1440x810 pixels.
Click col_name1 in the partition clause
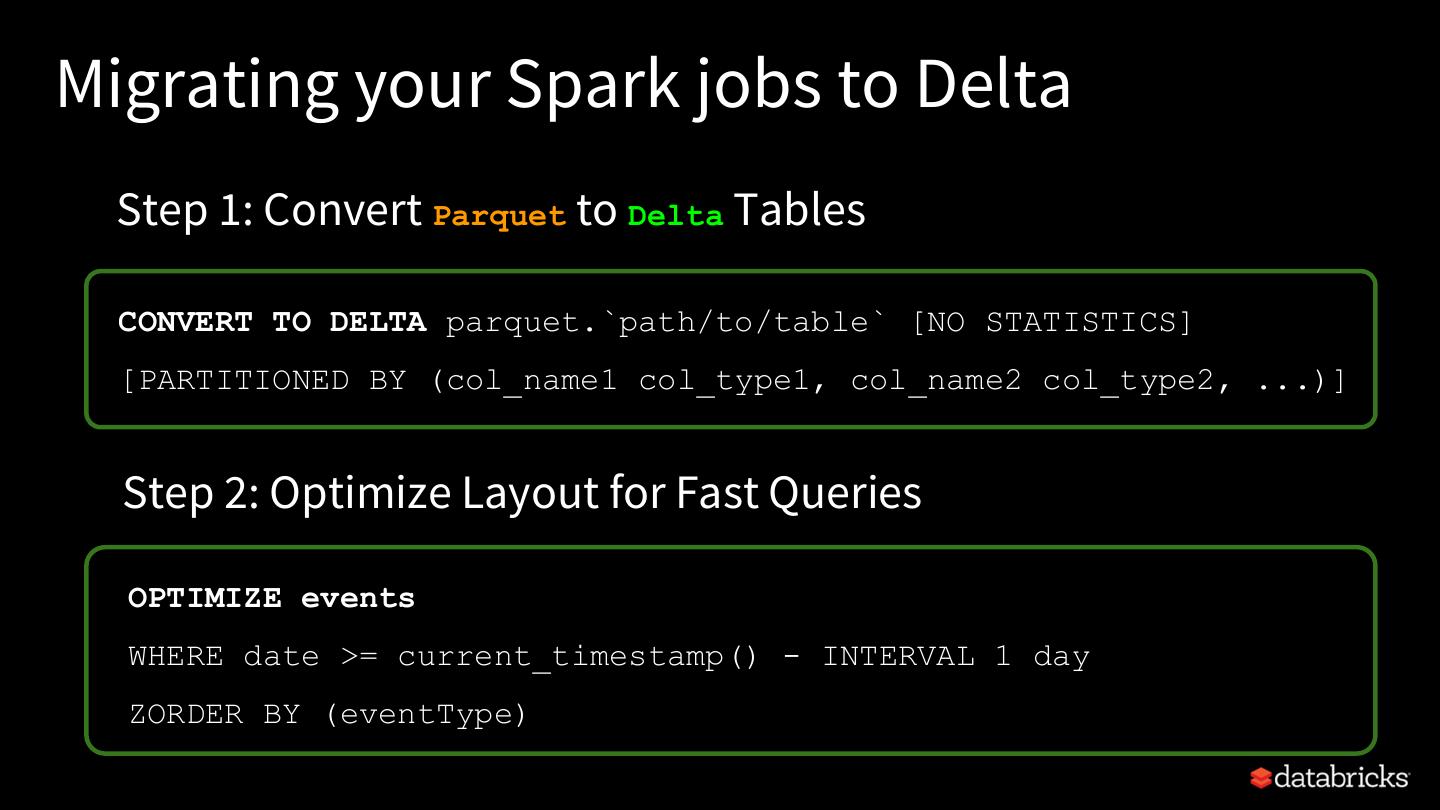tap(532, 380)
